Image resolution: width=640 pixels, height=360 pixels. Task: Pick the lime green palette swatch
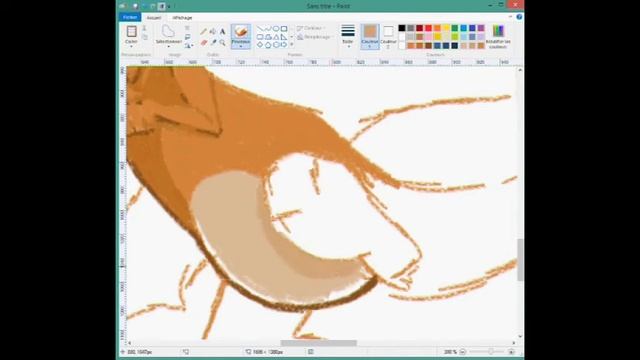coord(455,37)
